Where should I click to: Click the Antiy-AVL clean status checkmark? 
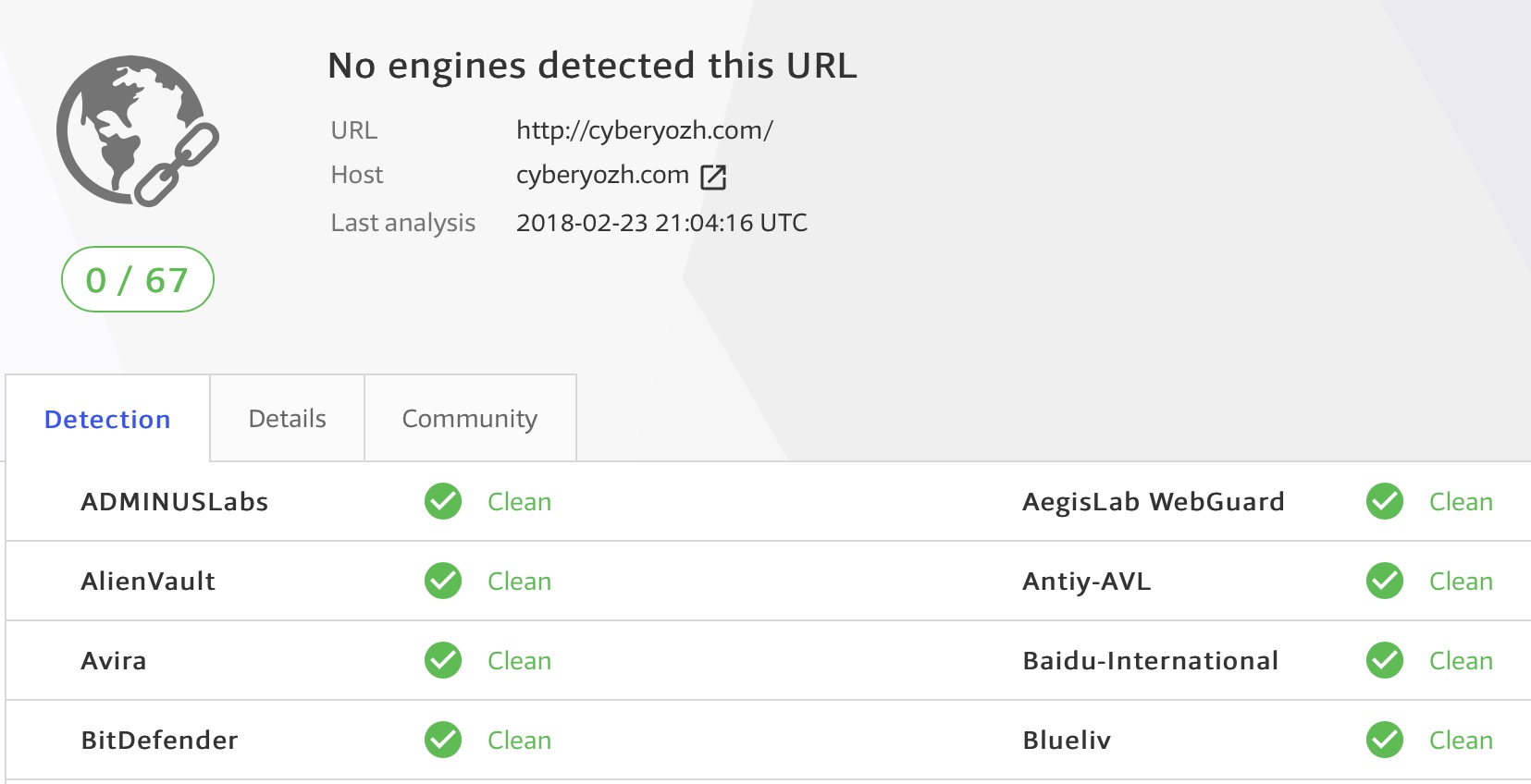1385,582
